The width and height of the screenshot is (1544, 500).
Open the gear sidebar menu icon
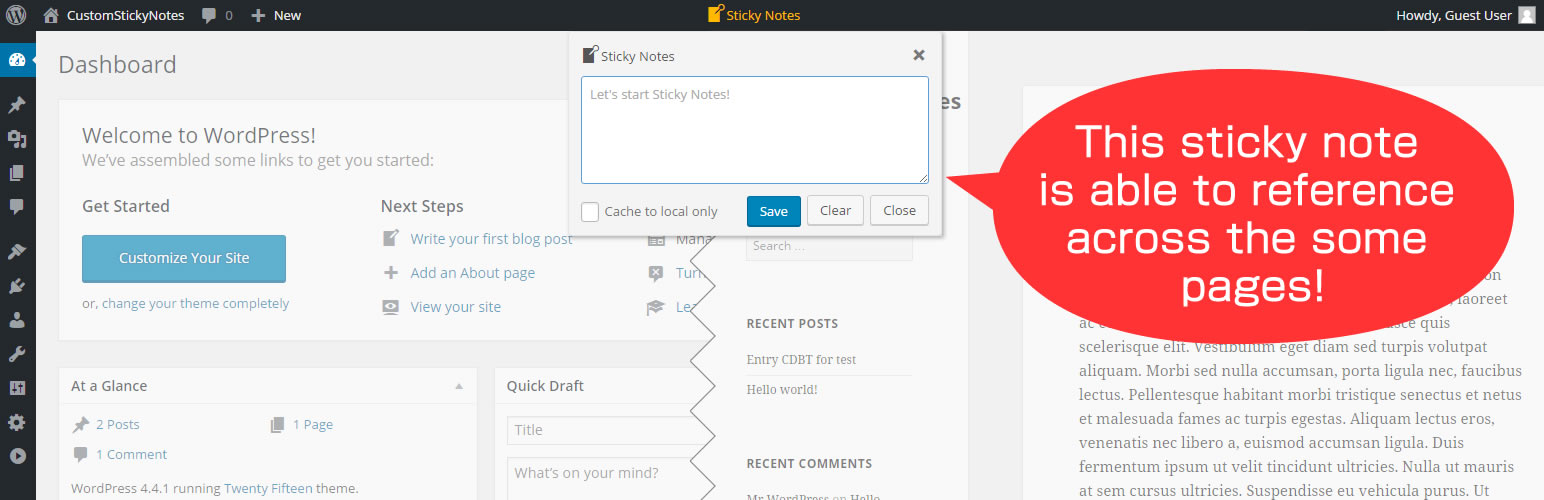point(17,422)
